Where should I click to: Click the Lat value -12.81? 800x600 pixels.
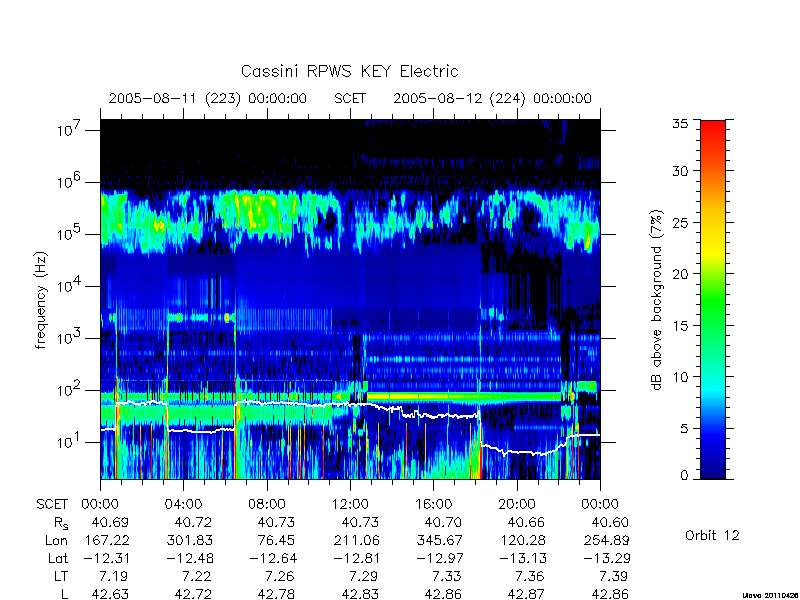pos(356,558)
